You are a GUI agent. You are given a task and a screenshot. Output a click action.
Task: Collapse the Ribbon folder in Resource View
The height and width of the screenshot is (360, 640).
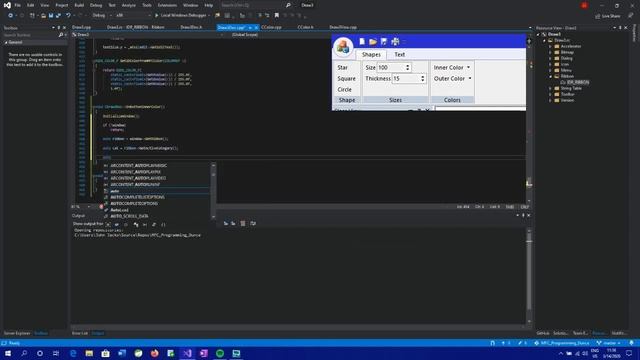point(550,76)
